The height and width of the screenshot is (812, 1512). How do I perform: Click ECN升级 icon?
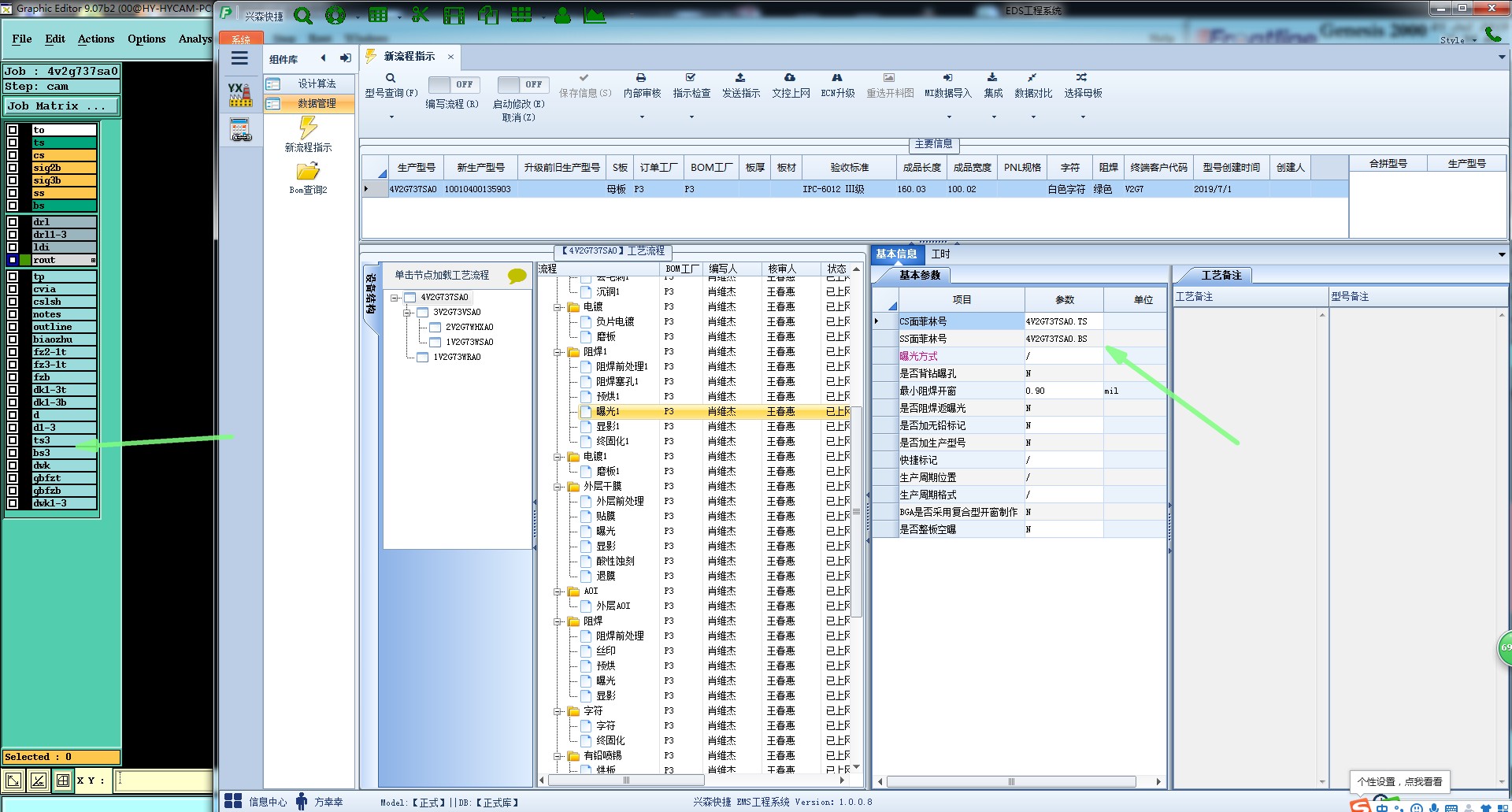pyautogui.click(x=837, y=78)
